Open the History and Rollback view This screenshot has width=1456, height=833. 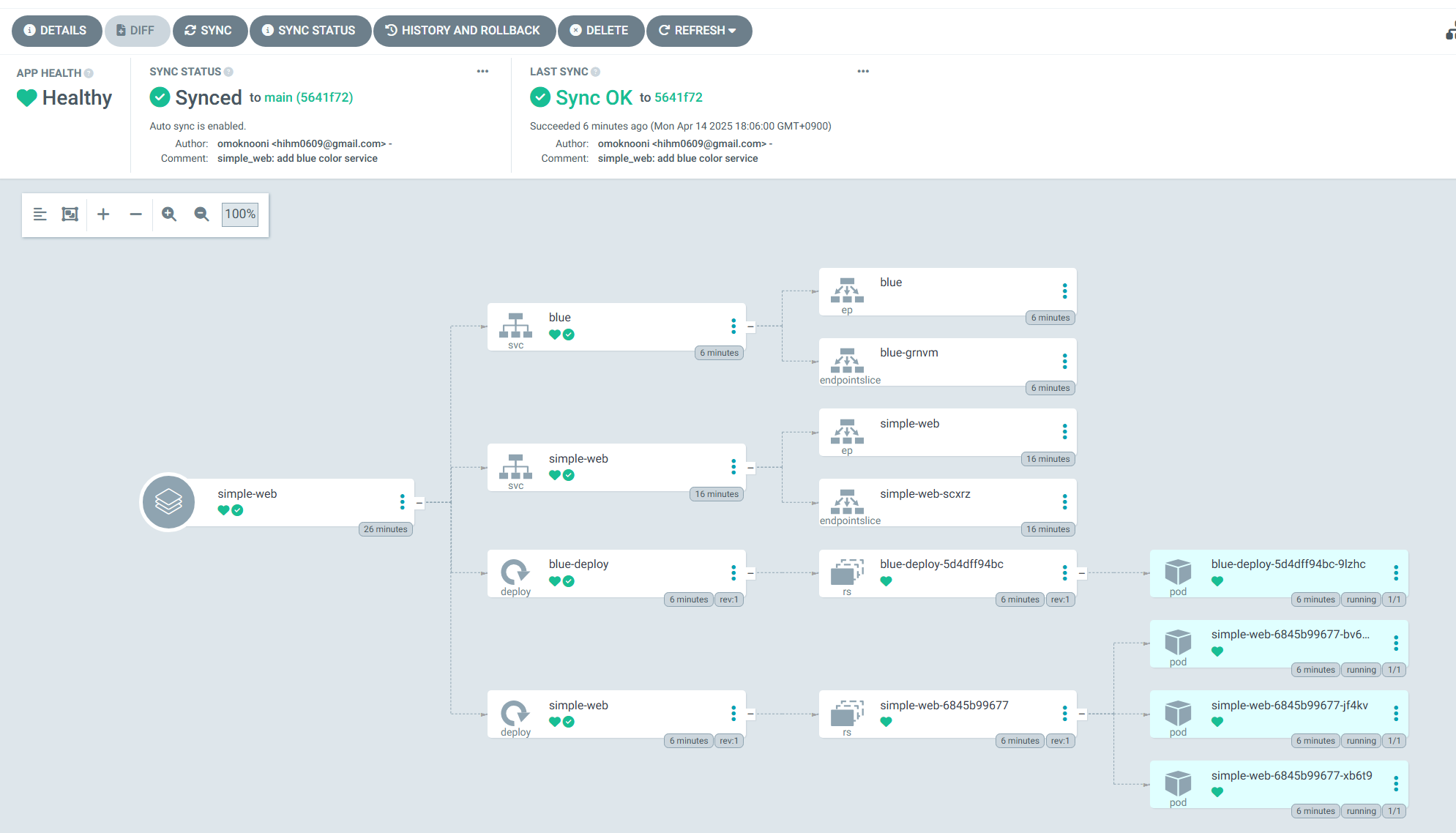464,31
